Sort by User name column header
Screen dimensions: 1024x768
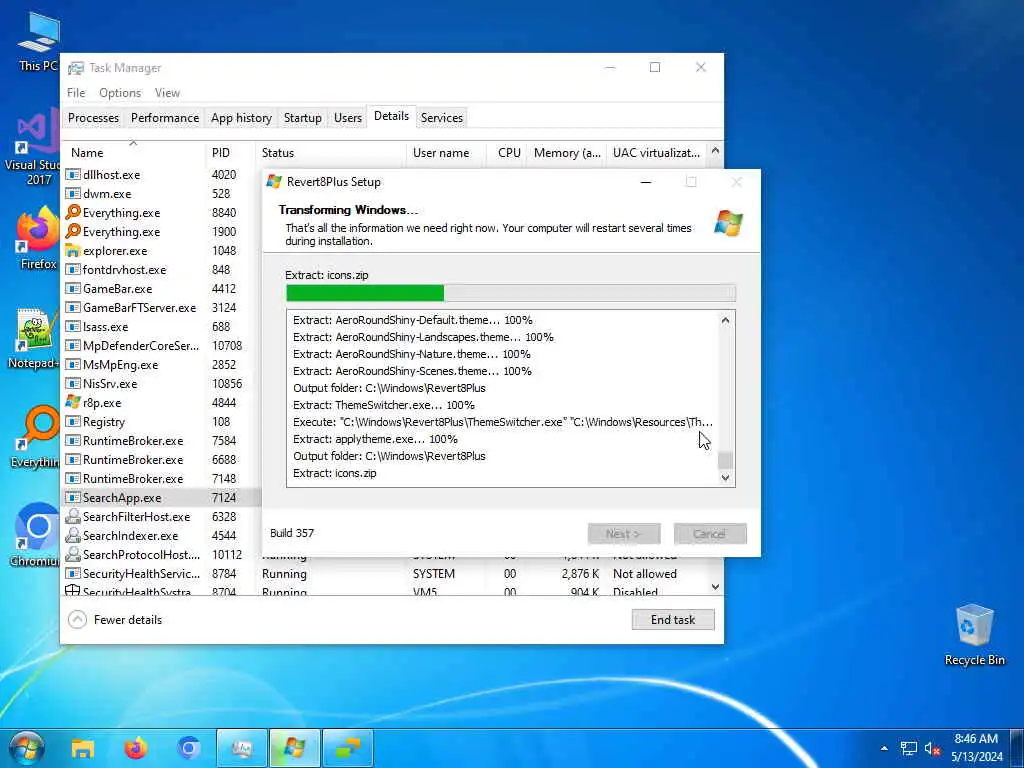(445, 153)
